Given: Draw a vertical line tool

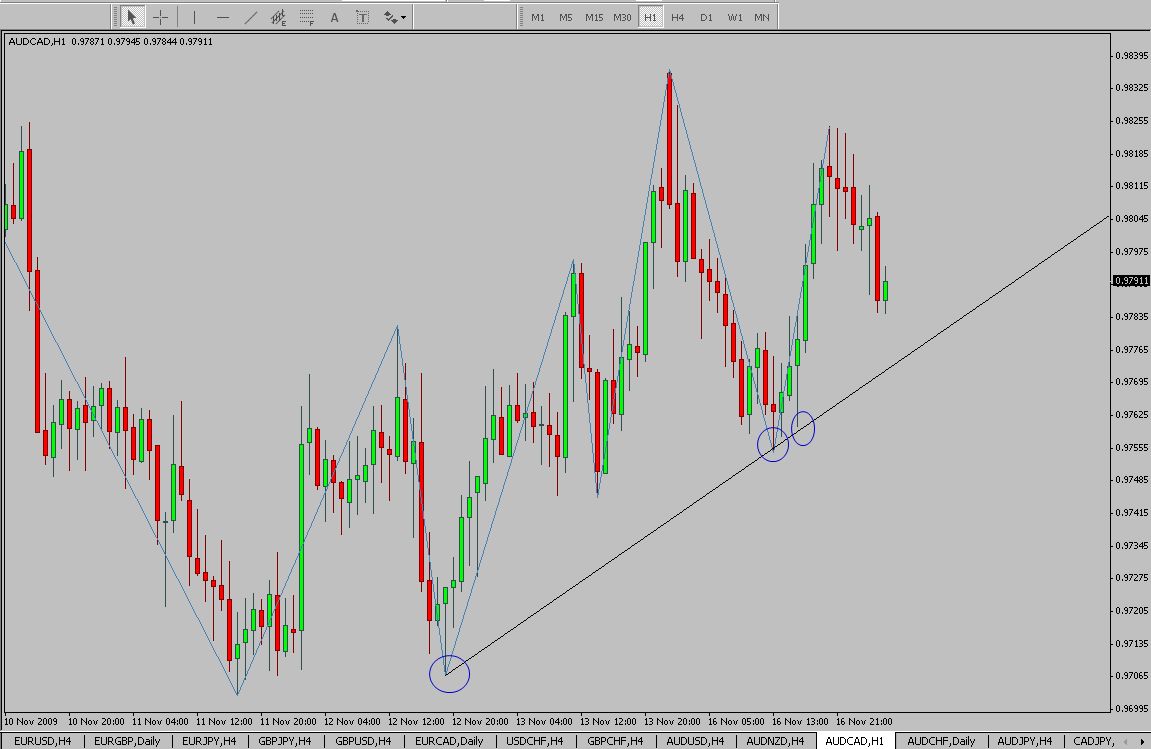Looking at the screenshot, I should [x=194, y=17].
